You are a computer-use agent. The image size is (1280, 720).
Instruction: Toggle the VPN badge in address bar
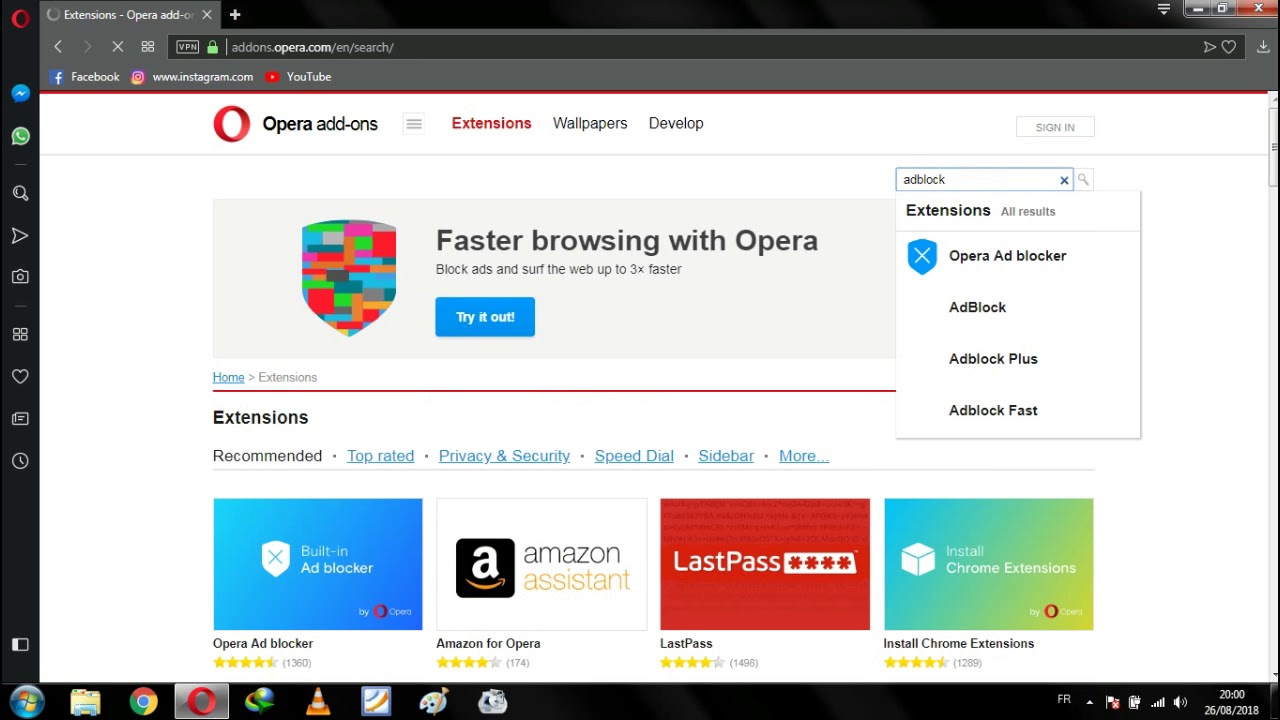188,47
